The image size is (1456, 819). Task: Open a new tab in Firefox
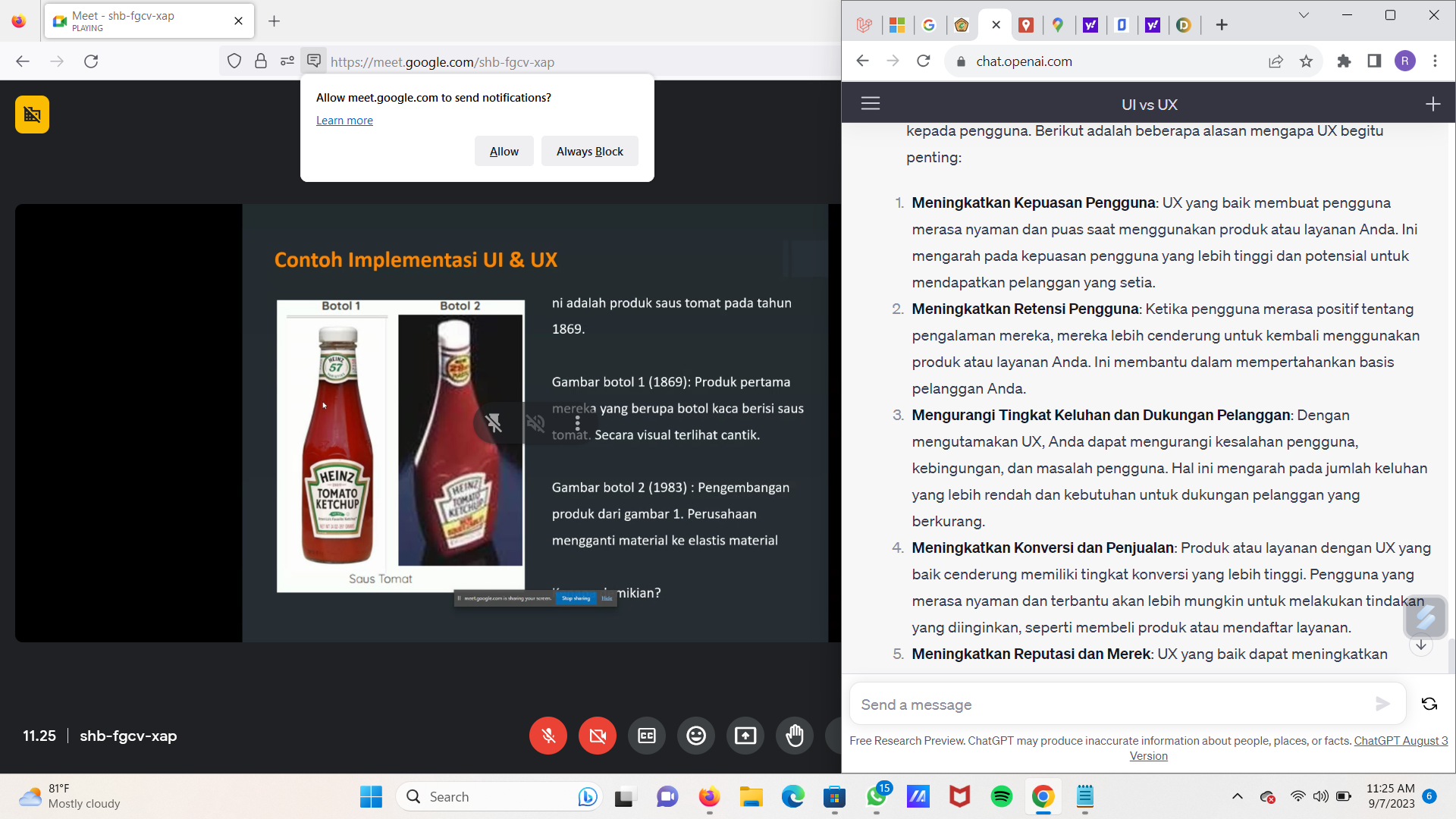(x=275, y=21)
